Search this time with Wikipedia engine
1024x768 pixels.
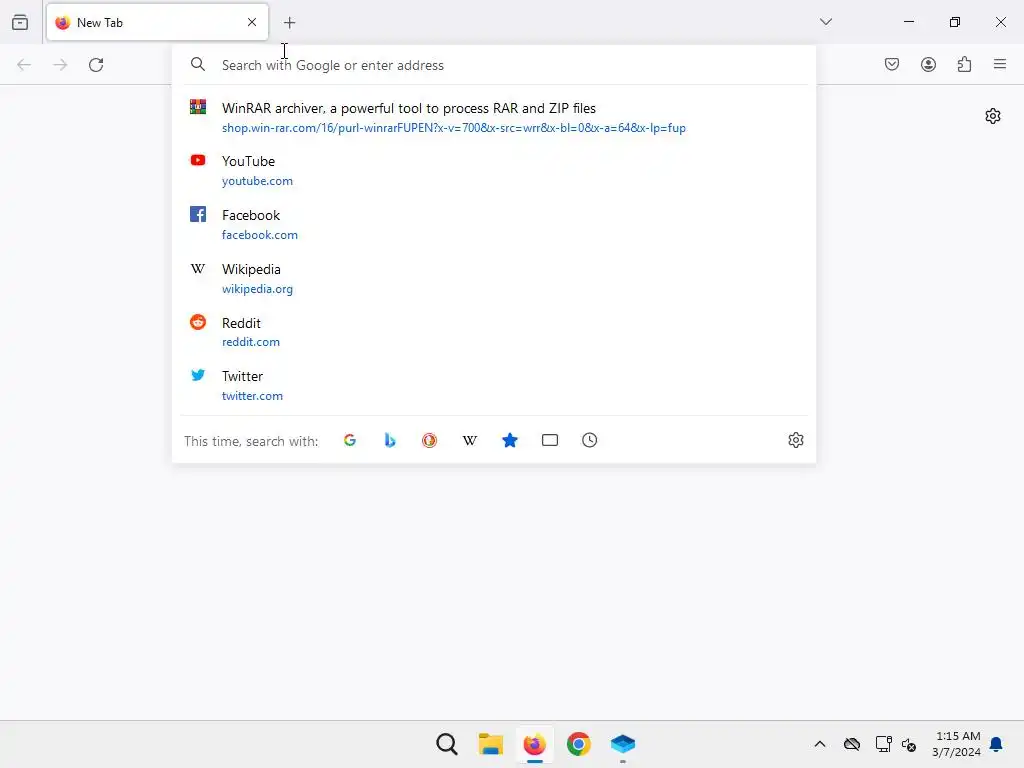(470, 440)
